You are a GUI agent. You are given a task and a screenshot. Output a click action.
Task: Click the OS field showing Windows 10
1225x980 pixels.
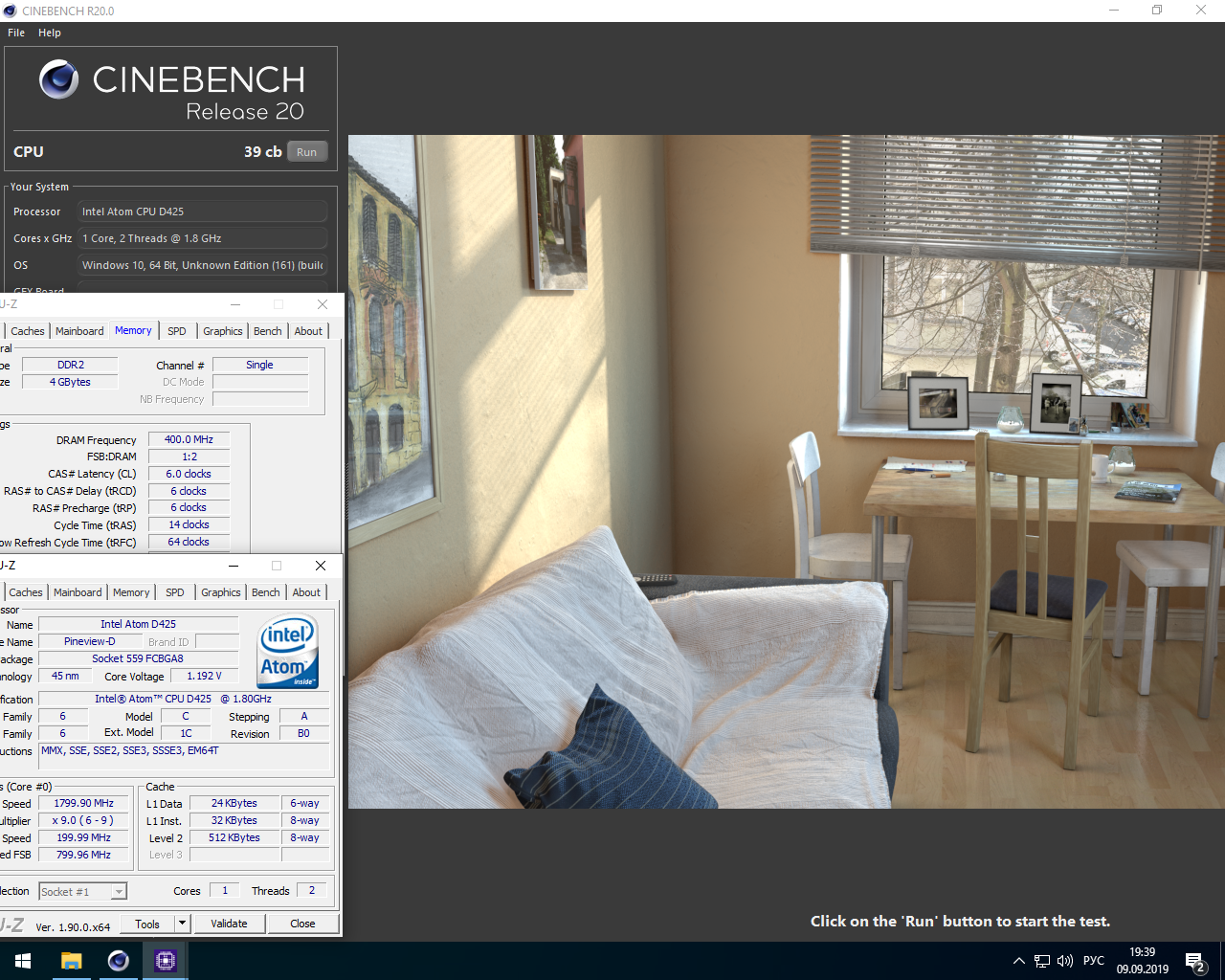(202, 265)
